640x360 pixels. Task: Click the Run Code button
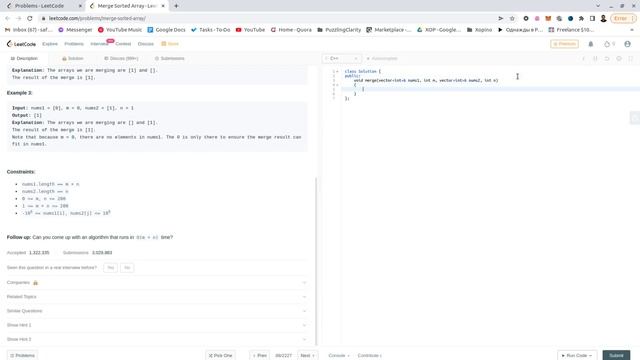577,356
